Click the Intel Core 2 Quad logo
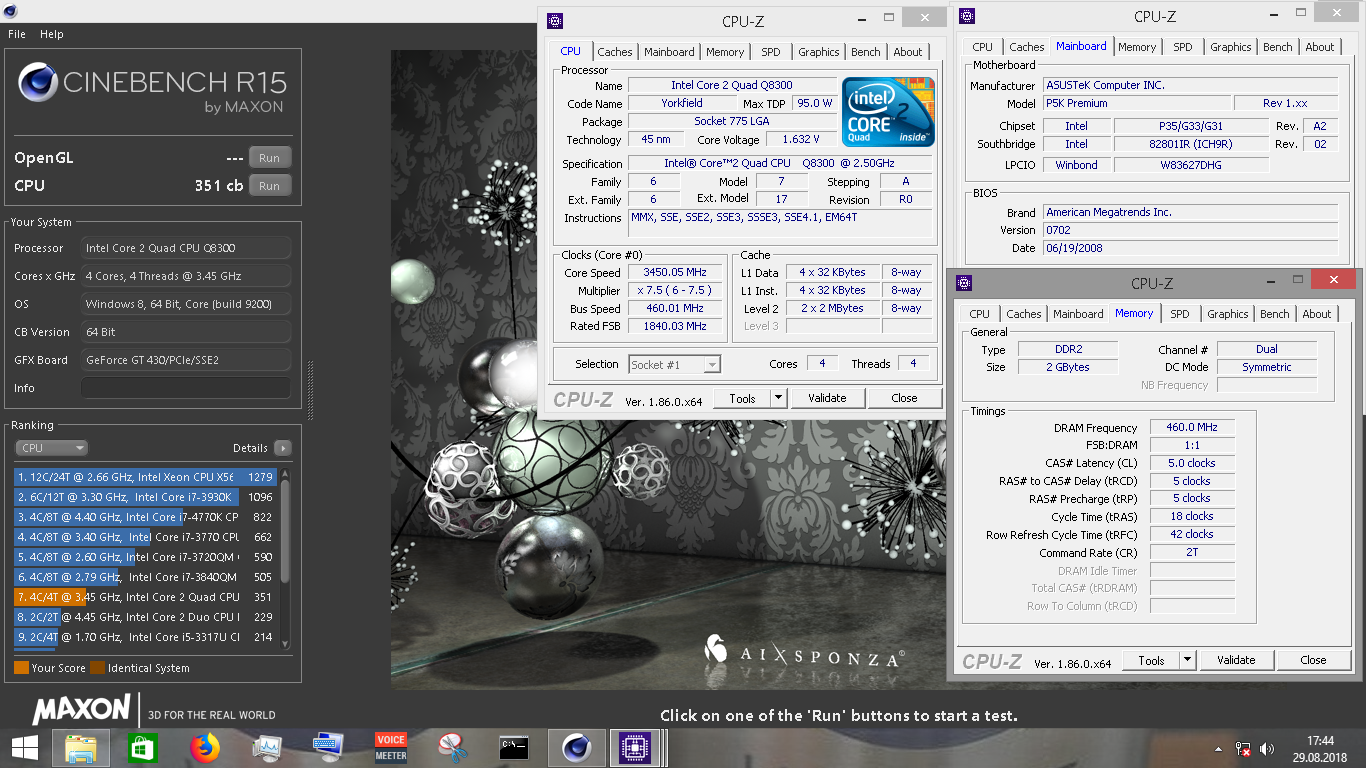The image size is (1366, 768). [x=888, y=110]
